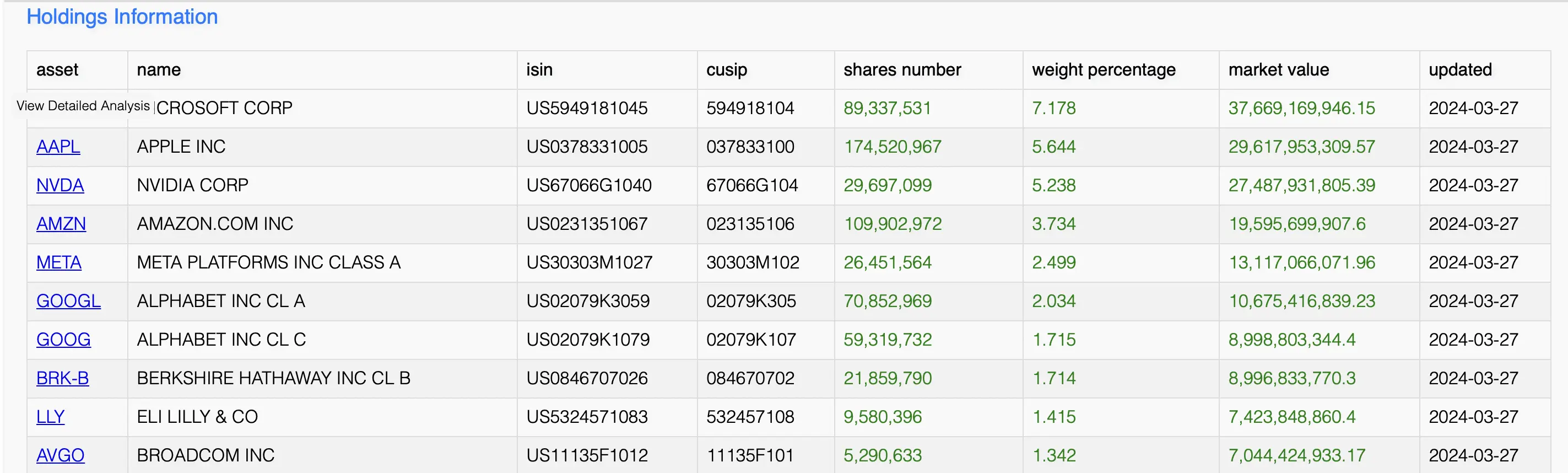The image size is (1568, 473).
Task: Click the 'asset' column header
Action: [57, 70]
